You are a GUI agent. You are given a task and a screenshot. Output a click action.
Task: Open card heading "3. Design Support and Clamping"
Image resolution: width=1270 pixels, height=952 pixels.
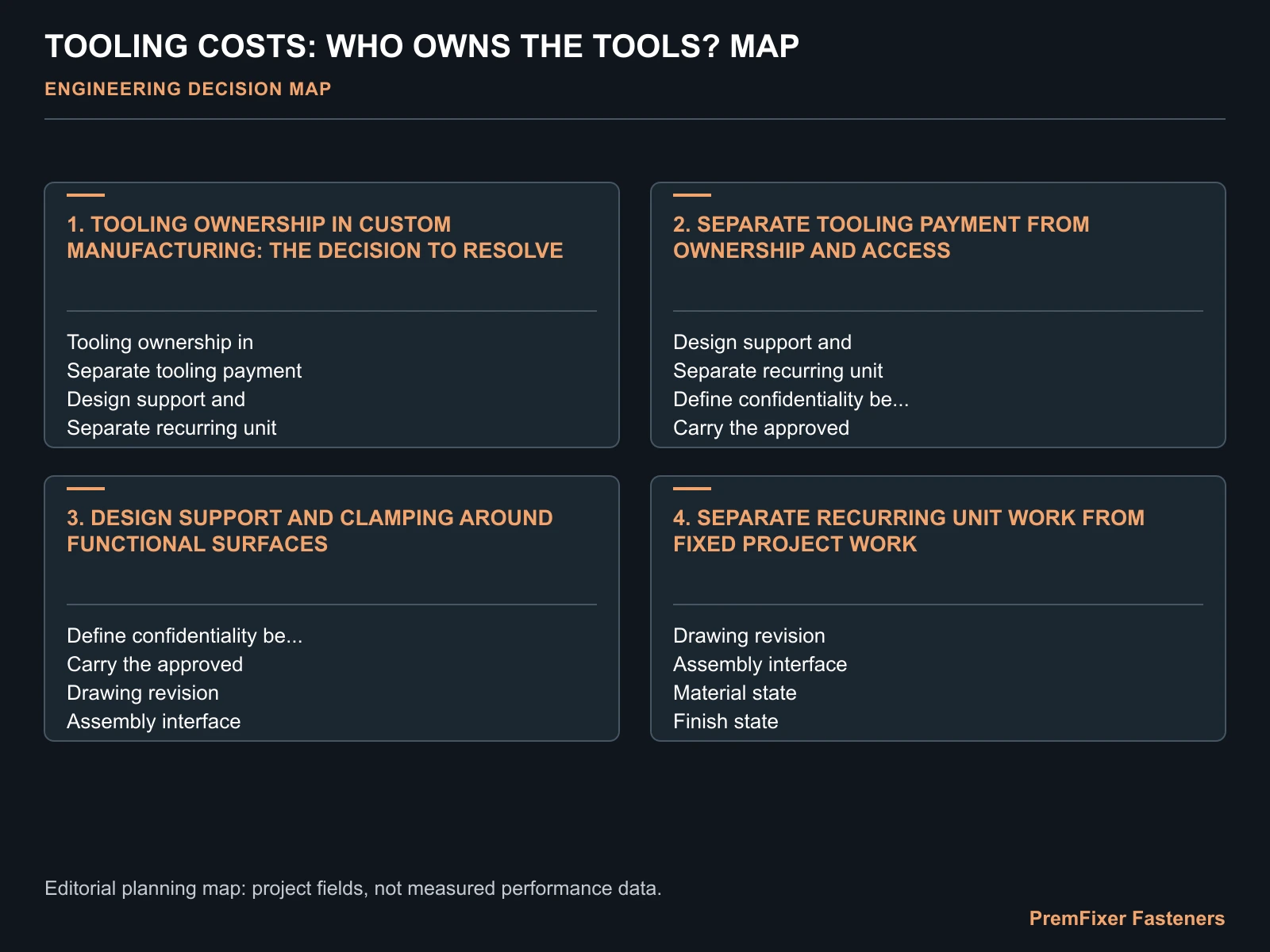tap(310, 531)
